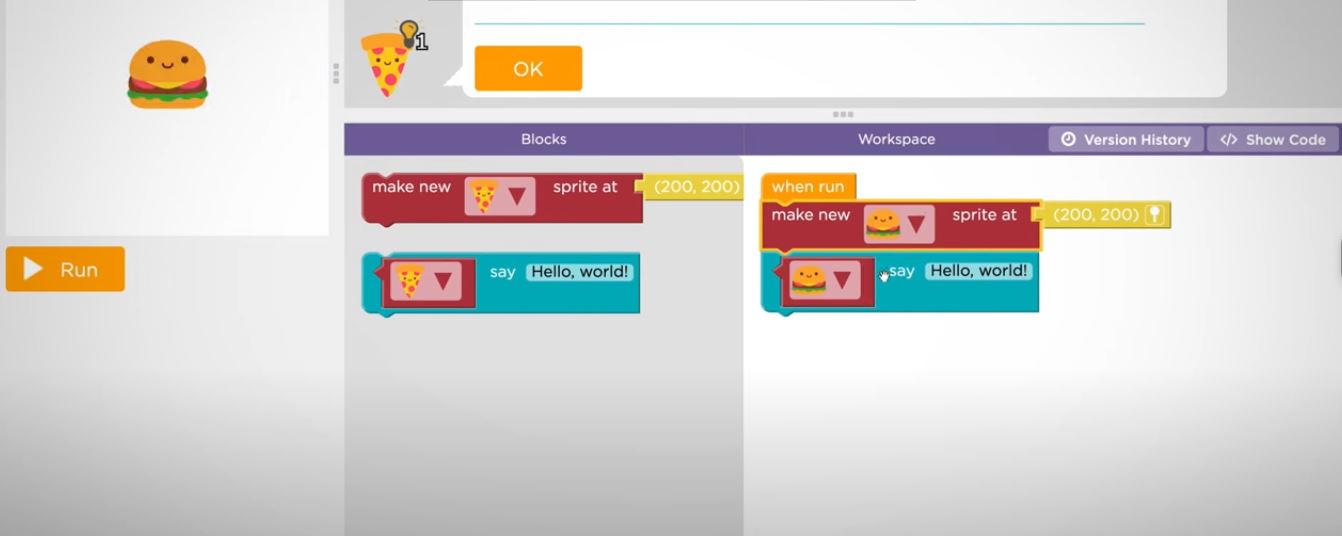Click the clock icon on Version History
Image resolution: width=1342 pixels, height=536 pixels.
click(x=1068, y=140)
